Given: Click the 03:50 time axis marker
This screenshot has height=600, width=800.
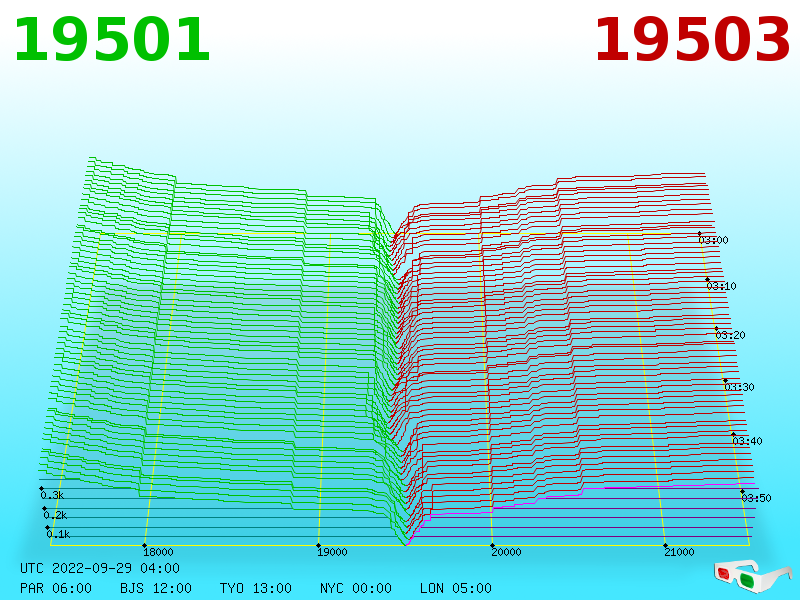Looking at the screenshot, I should pos(756,497).
